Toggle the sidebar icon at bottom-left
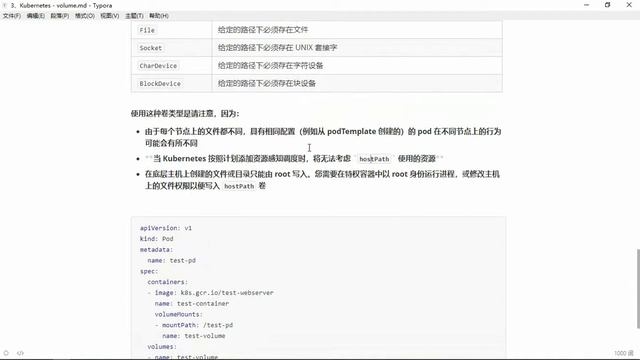The width and height of the screenshot is (640, 360). tap(6, 353)
